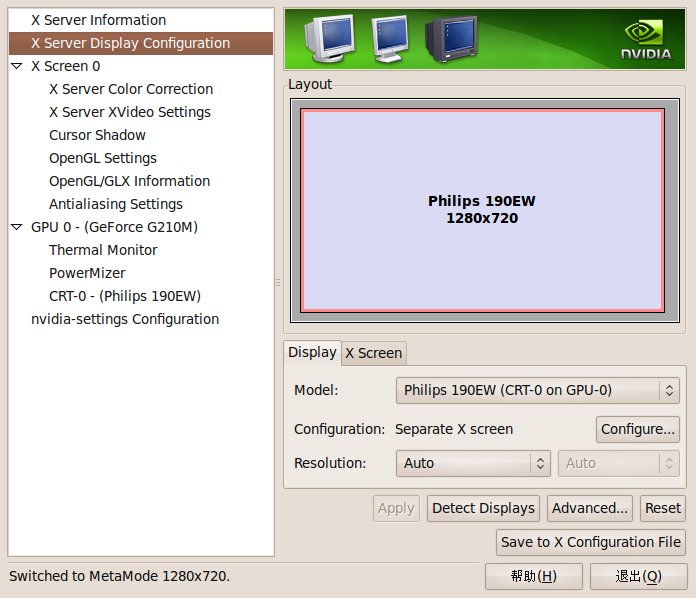The width and height of the screenshot is (696, 598).
Task: Open the Resolution Auto dropdown
Action: pyautogui.click(x=473, y=463)
